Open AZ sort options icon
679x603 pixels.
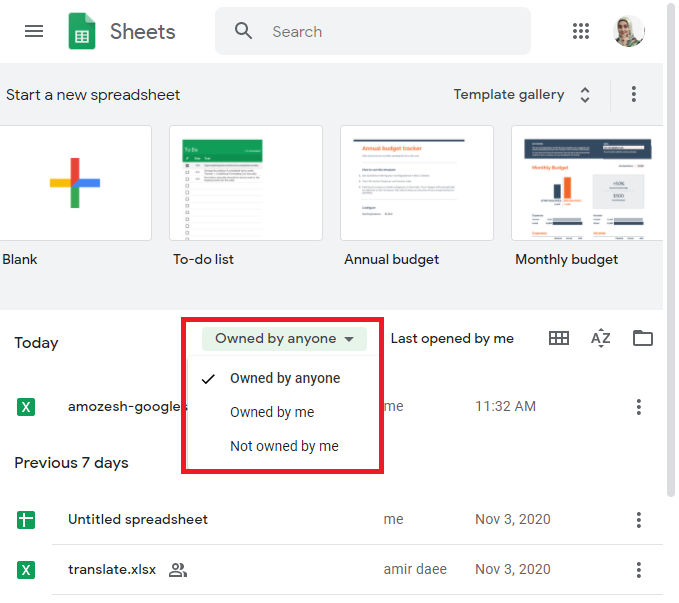tap(601, 338)
